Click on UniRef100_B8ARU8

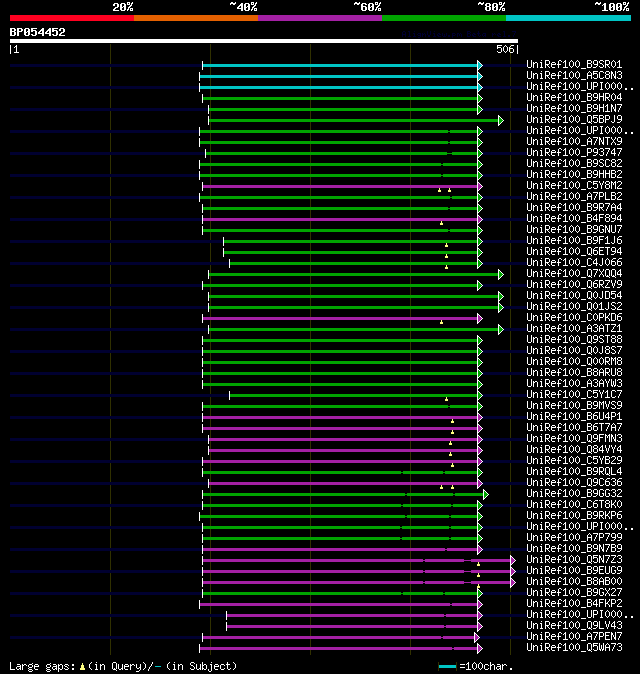point(574,373)
